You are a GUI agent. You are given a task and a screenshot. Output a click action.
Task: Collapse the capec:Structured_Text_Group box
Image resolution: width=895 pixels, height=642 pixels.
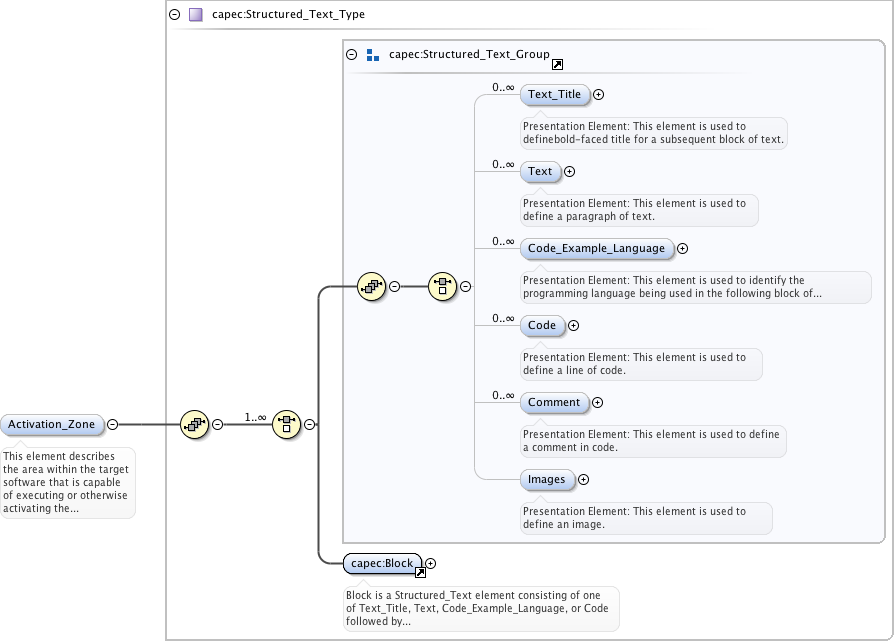coord(351,55)
